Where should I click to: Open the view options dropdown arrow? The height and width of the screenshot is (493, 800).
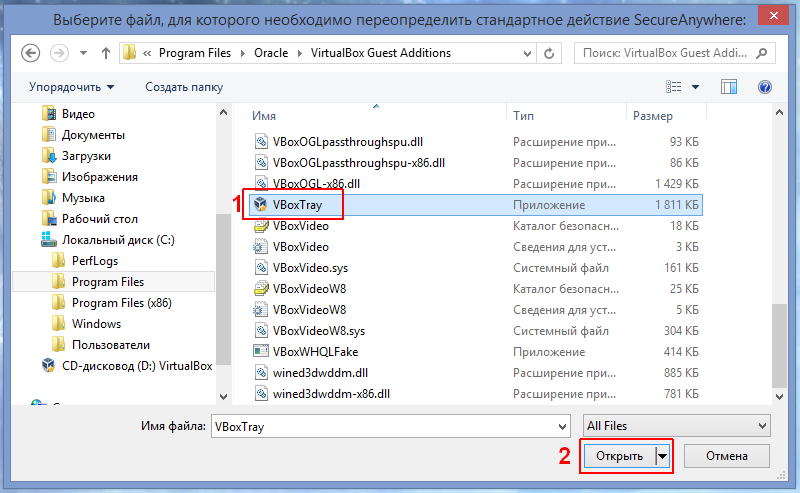(x=695, y=87)
